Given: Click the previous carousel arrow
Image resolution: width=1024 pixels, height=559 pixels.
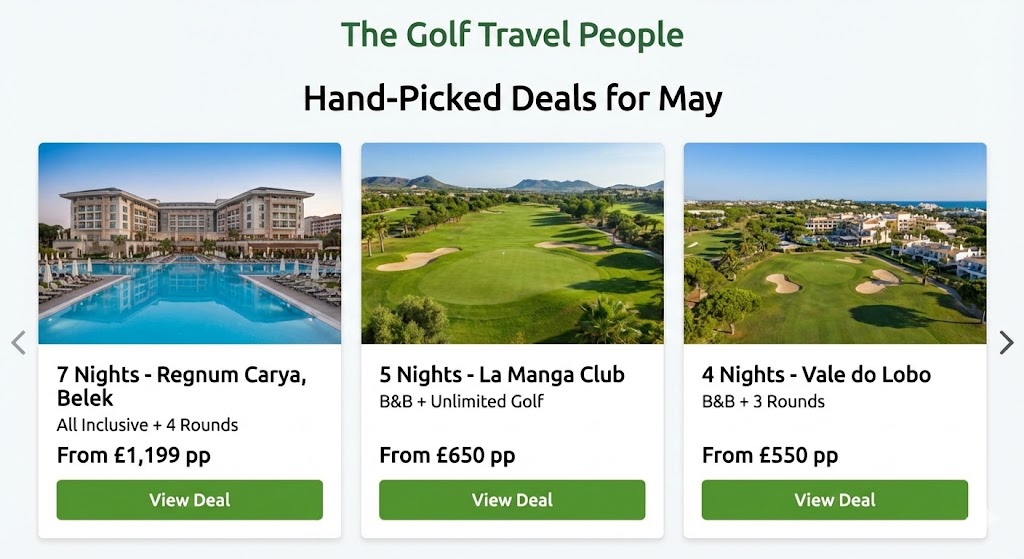Looking at the screenshot, I should 18,343.
